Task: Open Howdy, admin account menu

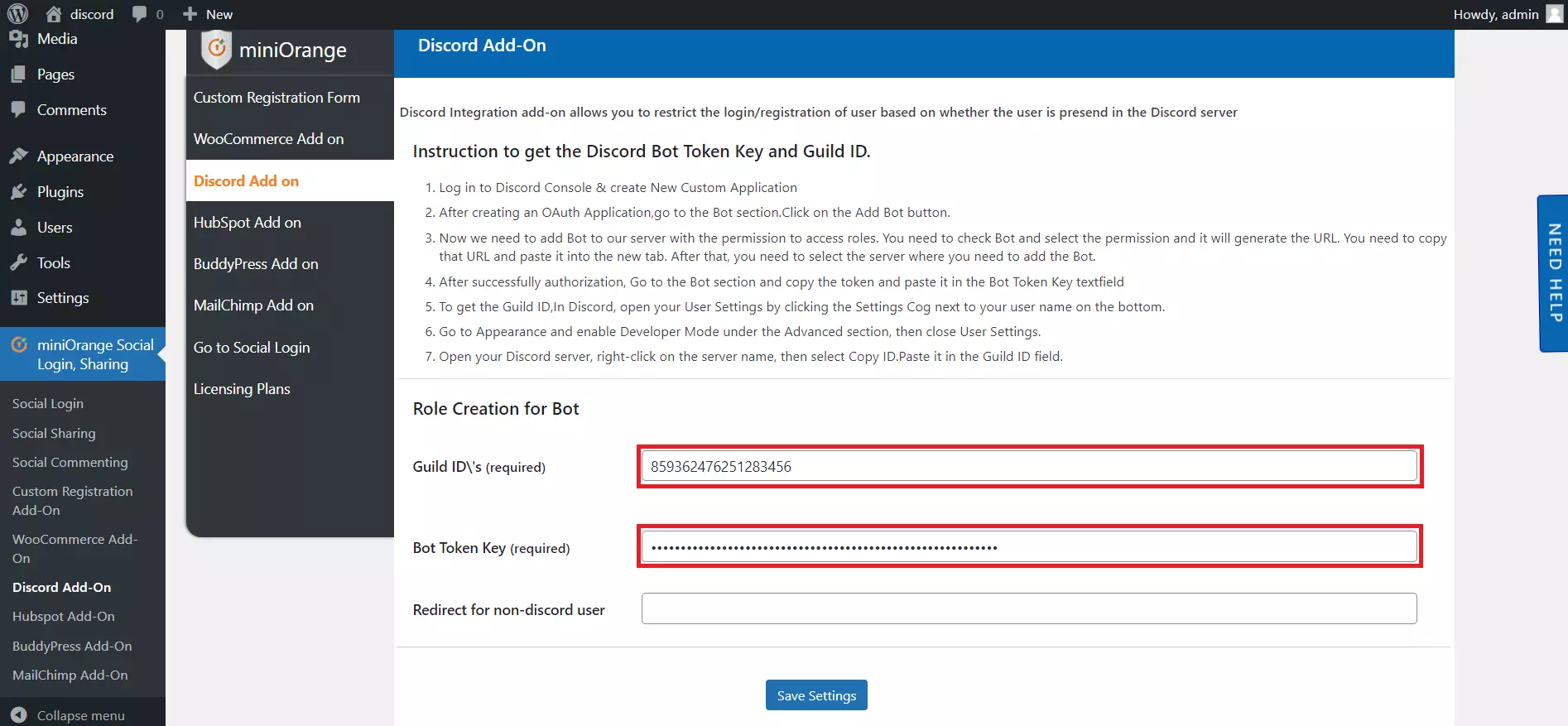Action: pos(1507,14)
